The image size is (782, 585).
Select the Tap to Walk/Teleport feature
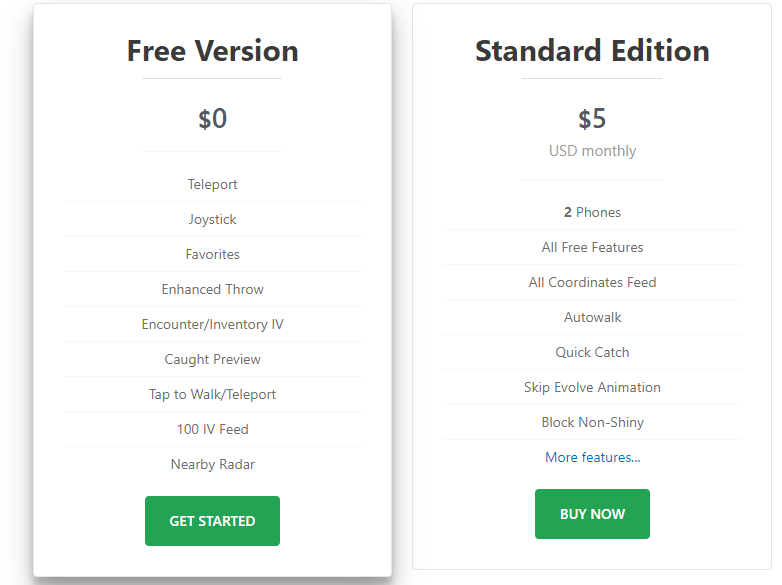(x=212, y=394)
